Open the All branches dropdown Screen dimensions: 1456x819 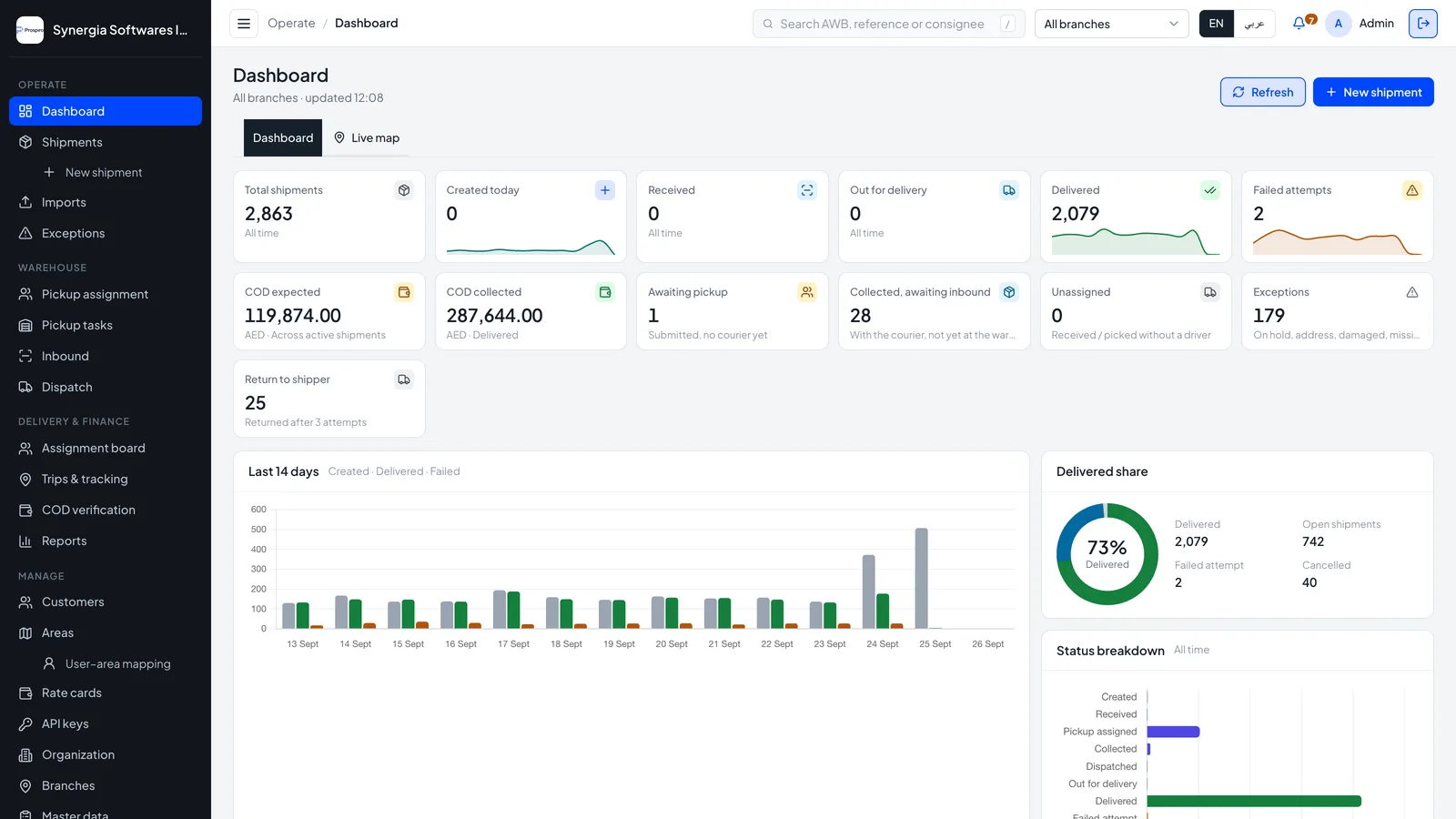click(x=1111, y=24)
